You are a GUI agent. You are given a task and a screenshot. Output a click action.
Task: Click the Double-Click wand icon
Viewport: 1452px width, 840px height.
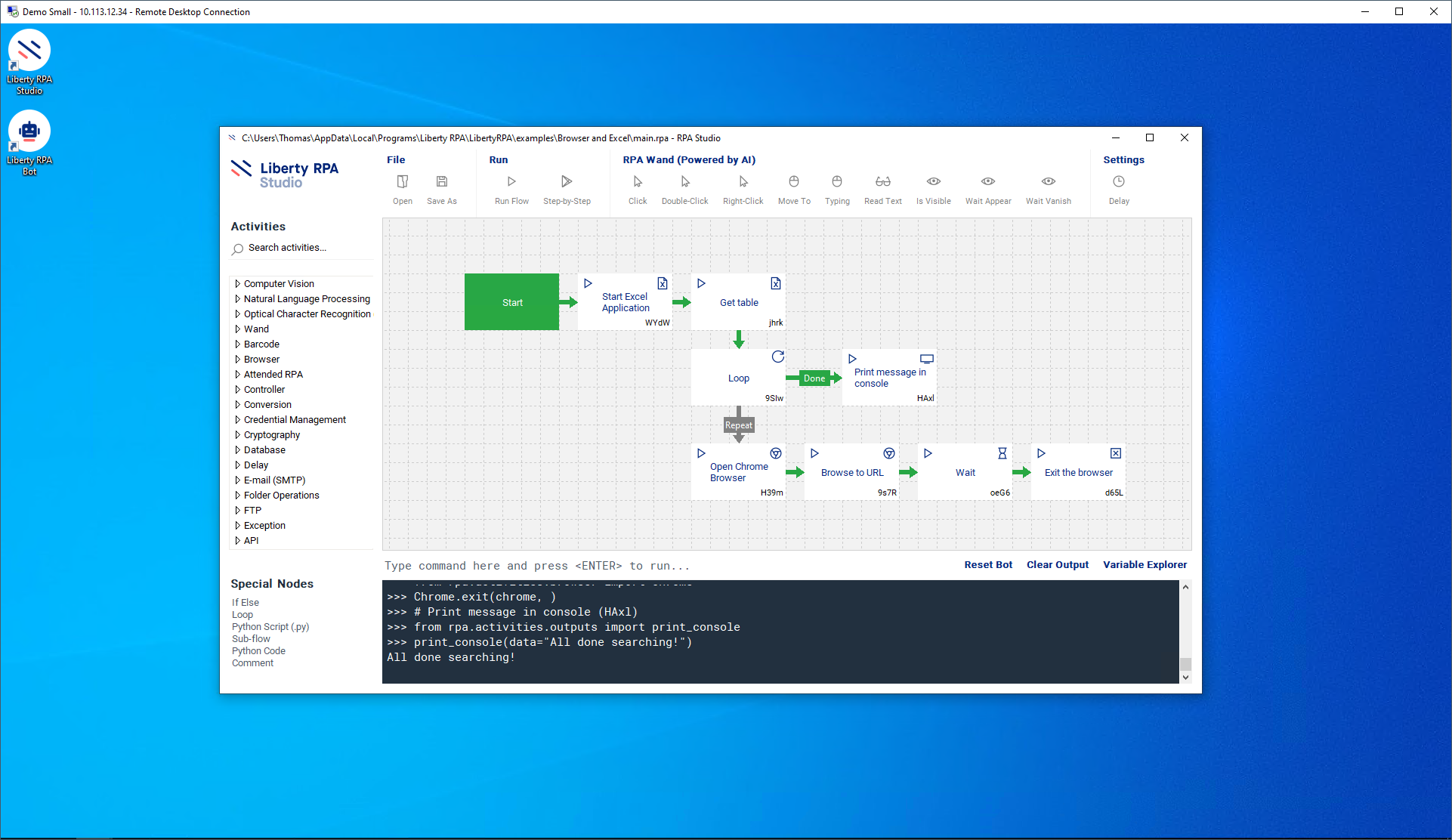(685, 181)
